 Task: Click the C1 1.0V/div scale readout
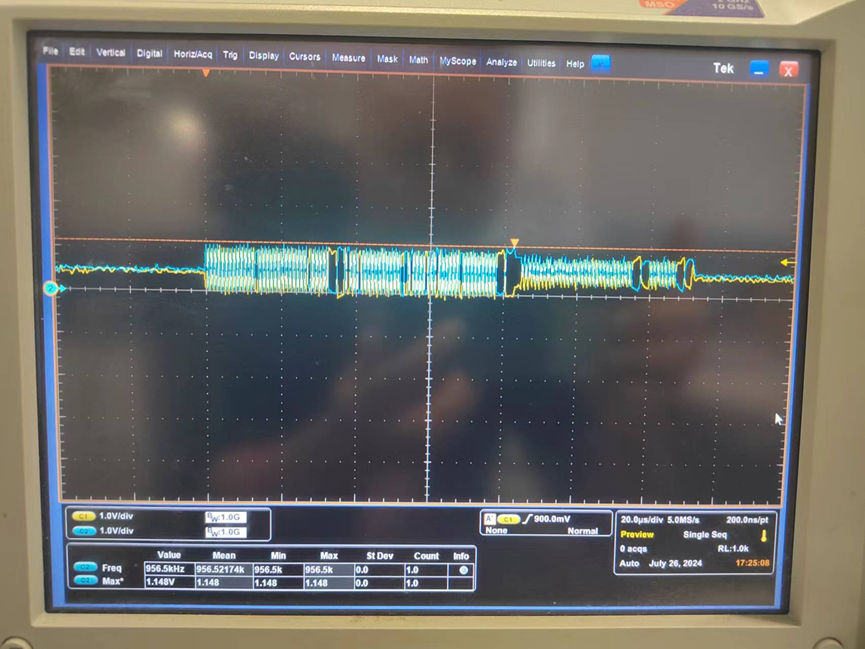[116, 516]
